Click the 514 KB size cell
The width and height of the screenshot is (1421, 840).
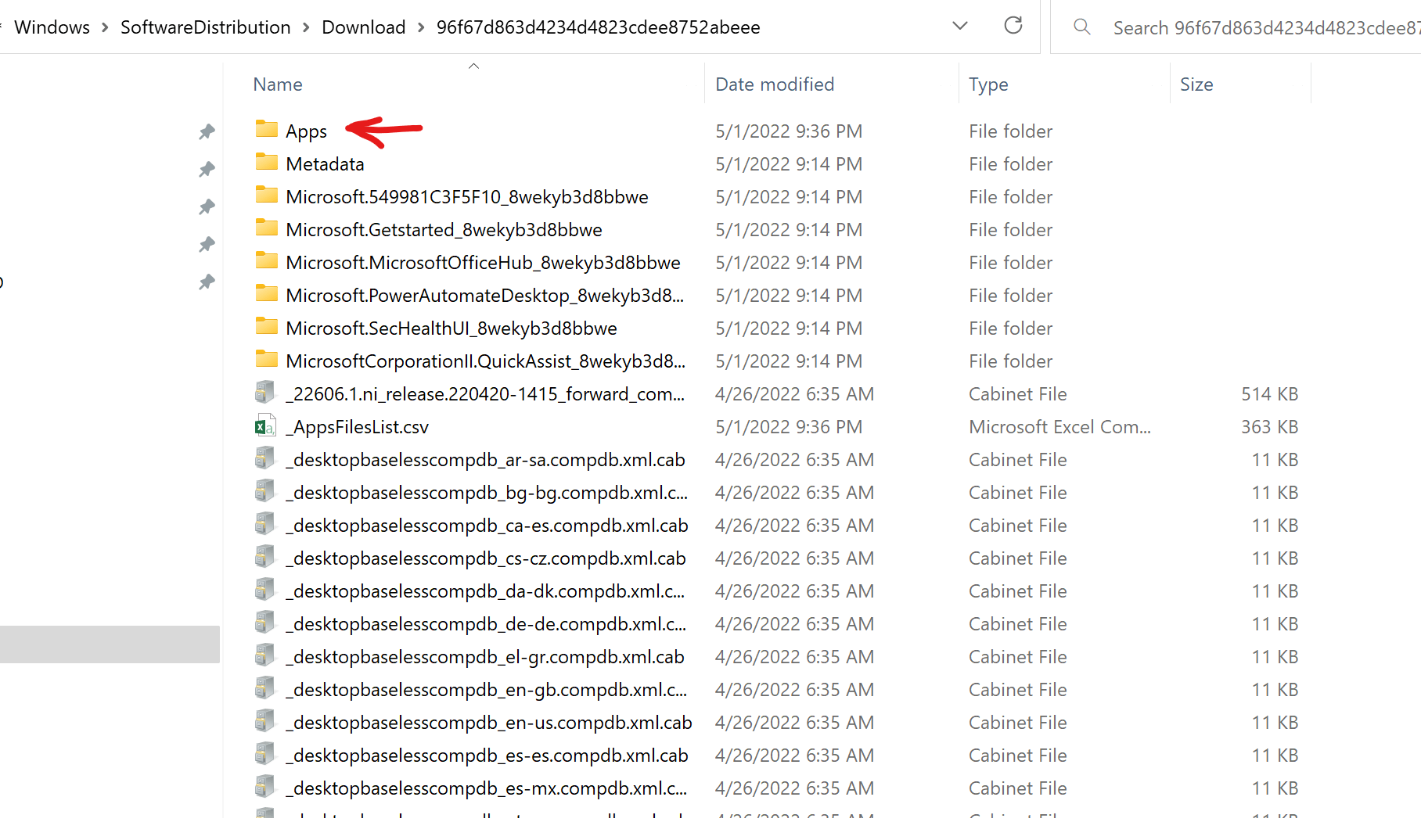point(1269,394)
